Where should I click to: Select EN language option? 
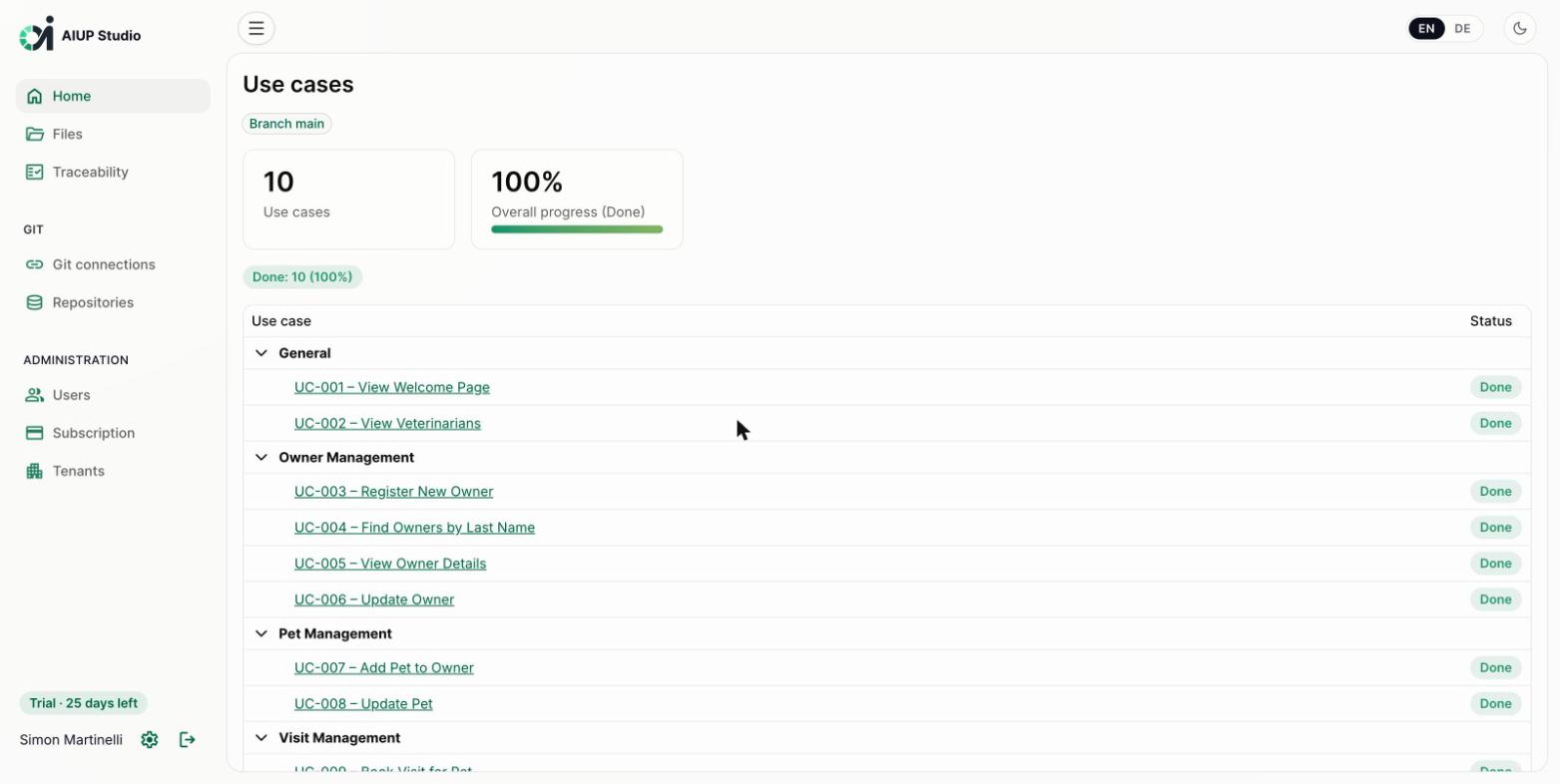[x=1426, y=28]
